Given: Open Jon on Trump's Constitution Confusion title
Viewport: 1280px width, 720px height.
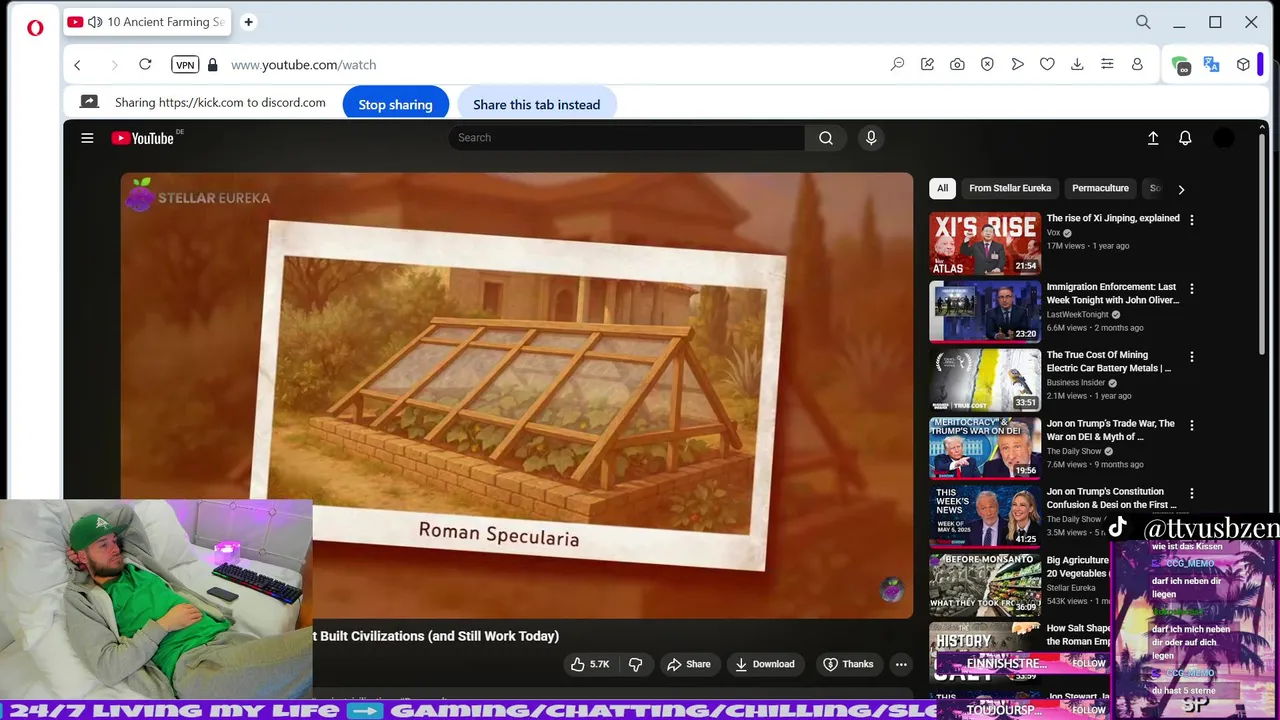Looking at the screenshot, I should pyautogui.click(x=1112, y=498).
